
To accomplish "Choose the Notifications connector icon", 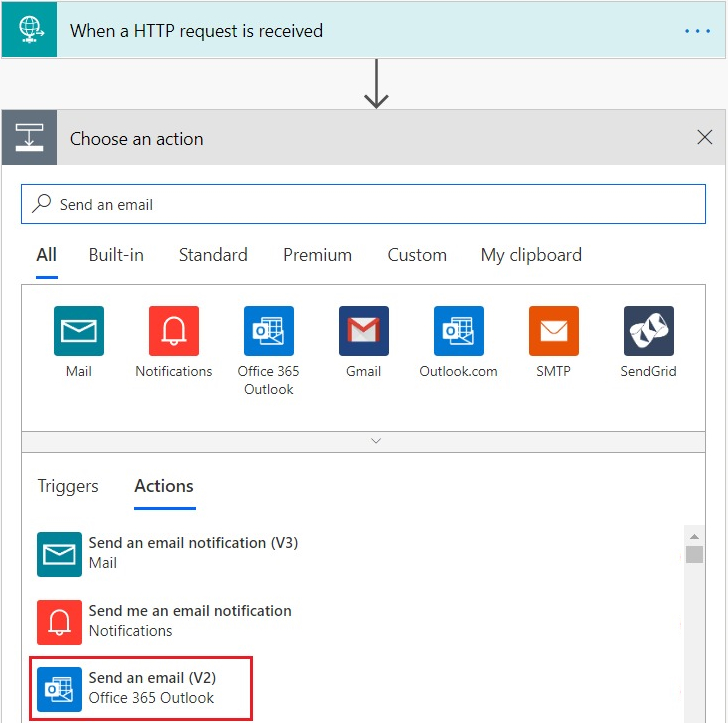I will pyautogui.click(x=174, y=331).
